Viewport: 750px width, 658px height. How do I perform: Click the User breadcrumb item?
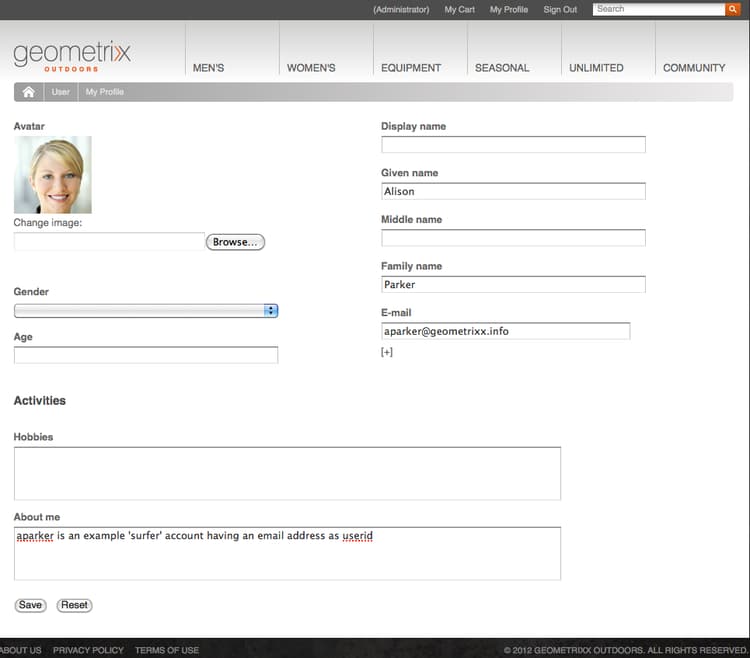click(61, 92)
